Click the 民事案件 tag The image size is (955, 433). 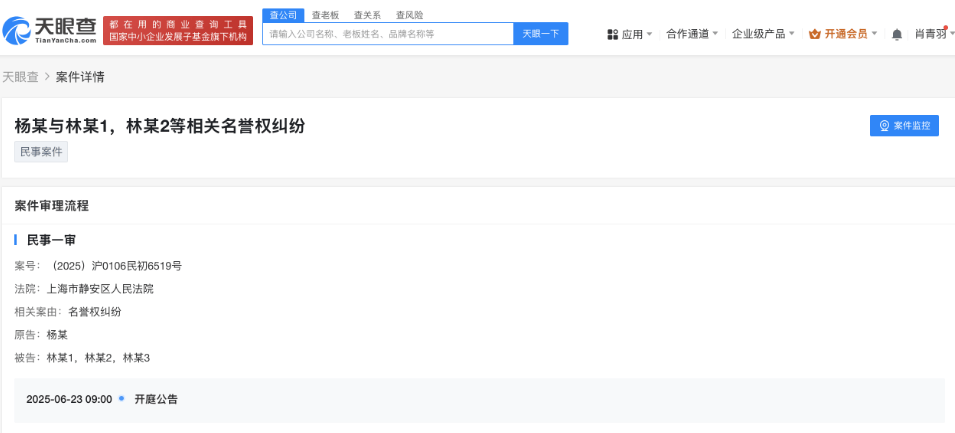[41, 152]
